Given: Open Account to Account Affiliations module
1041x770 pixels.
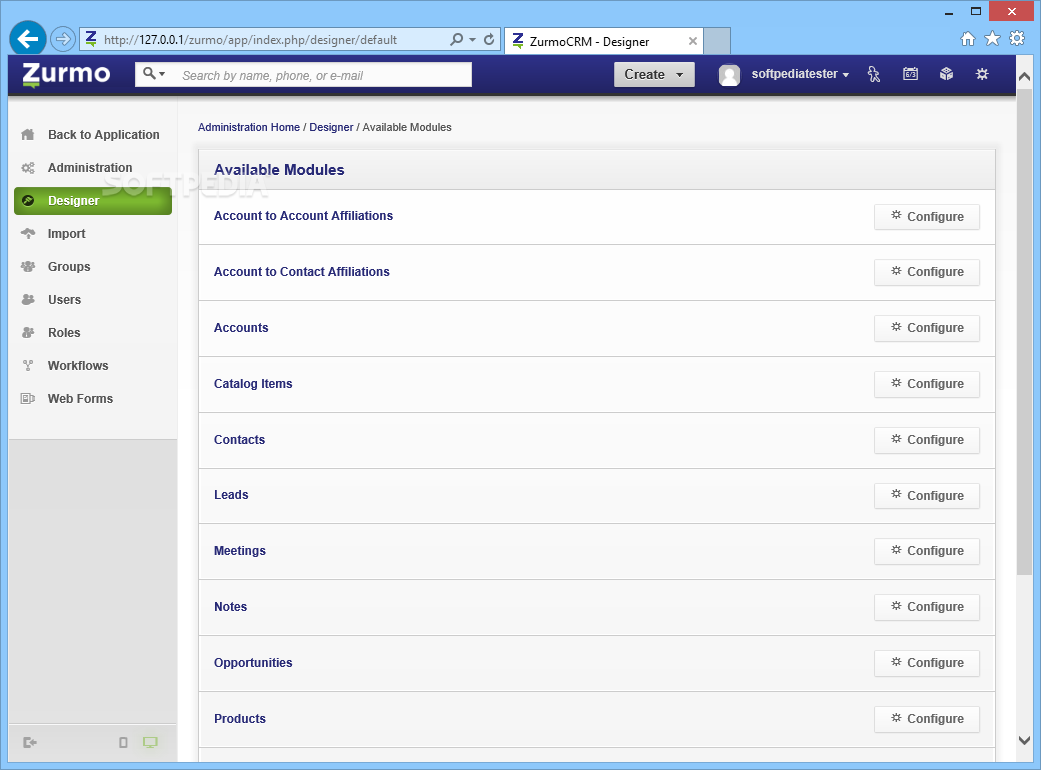Looking at the screenshot, I should pyautogui.click(x=303, y=216).
